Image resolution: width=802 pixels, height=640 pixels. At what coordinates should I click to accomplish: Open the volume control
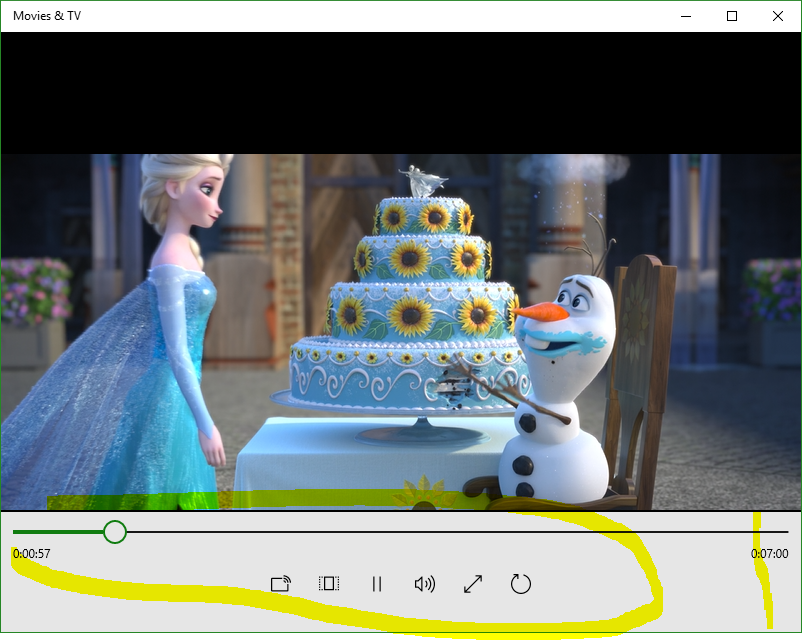pyautogui.click(x=425, y=584)
